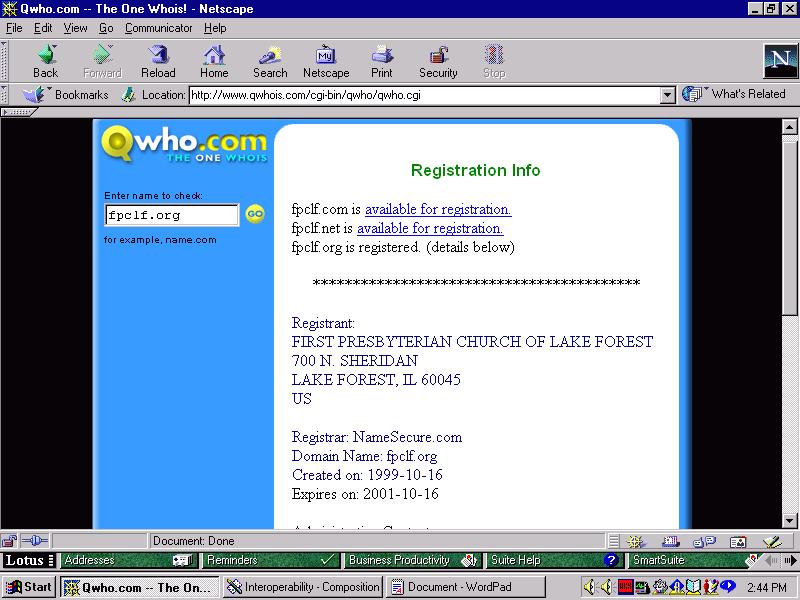
Task: Open the Help menu
Action: pyautogui.click(x=215, y=28)
